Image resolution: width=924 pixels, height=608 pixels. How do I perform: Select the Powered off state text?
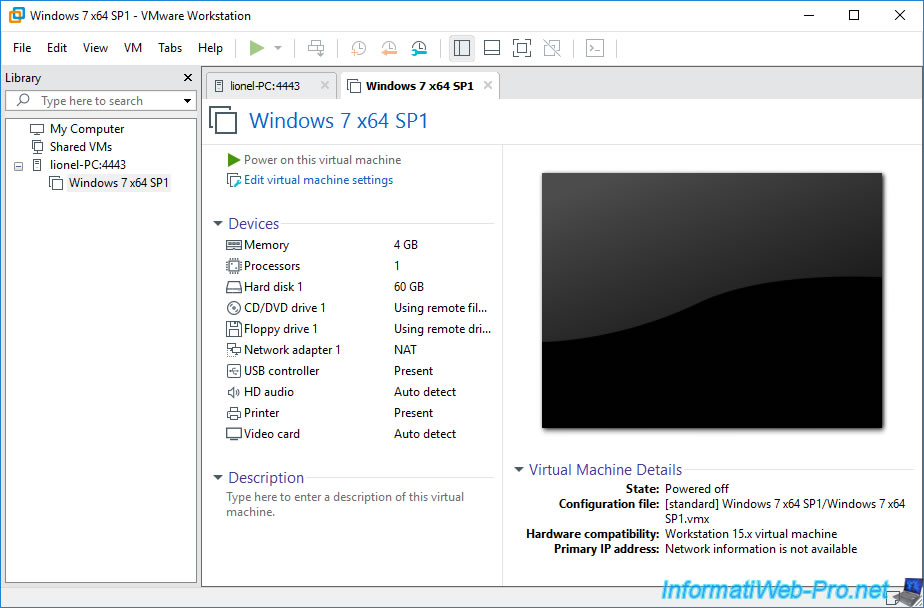tap(697, 489)
